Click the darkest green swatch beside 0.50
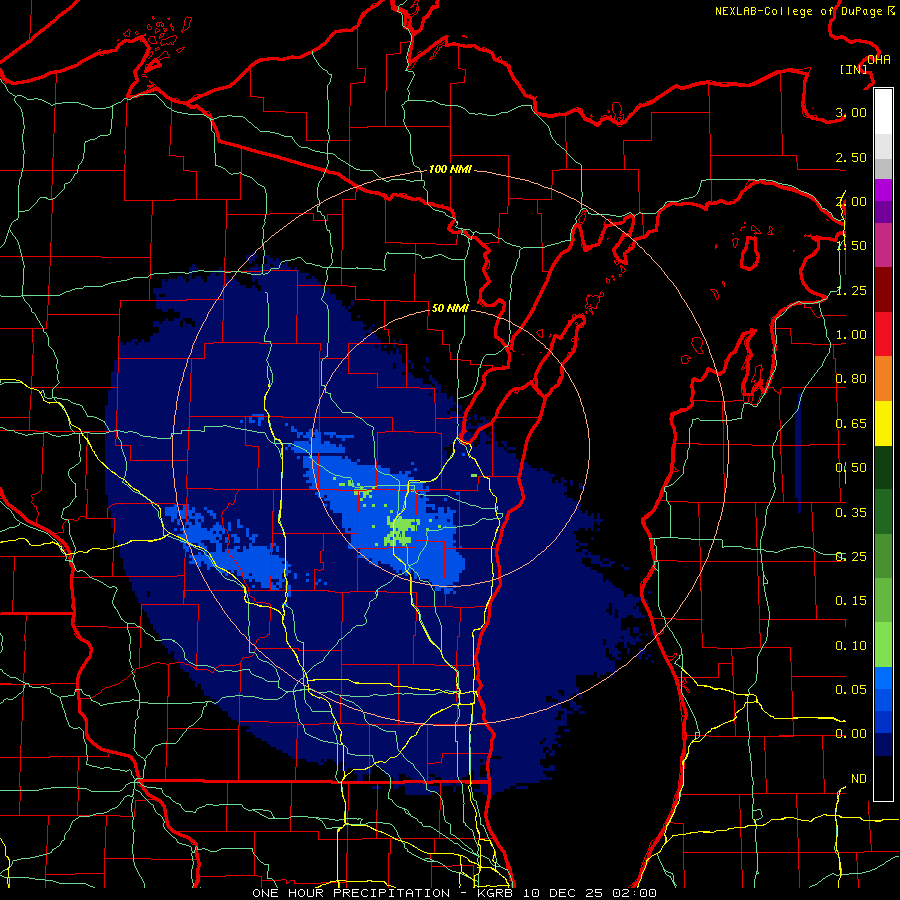Viewport: 900px width, 900px height. [883, 468]
